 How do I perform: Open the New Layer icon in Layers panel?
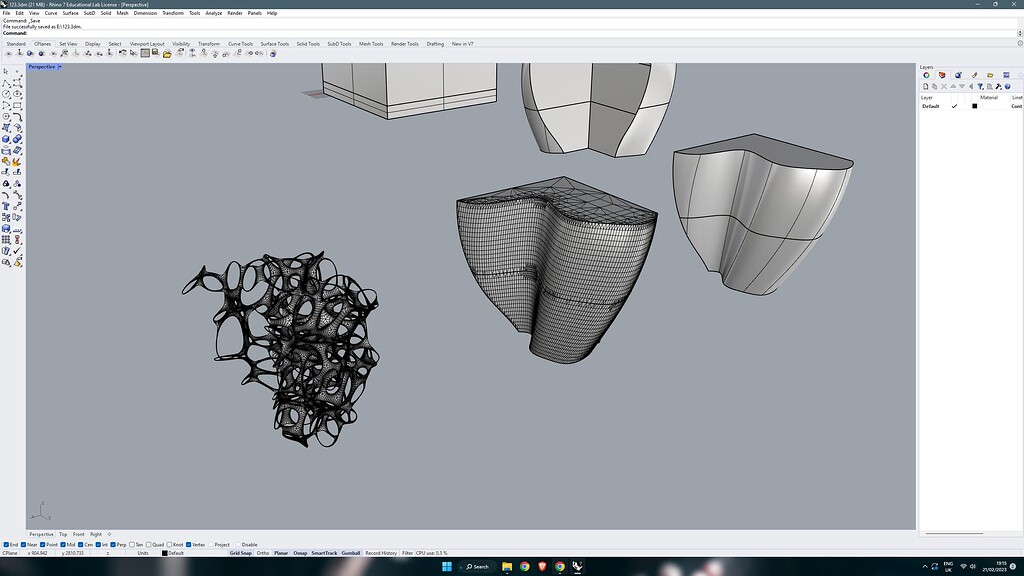pyautogui.click(x=926, y=86)
